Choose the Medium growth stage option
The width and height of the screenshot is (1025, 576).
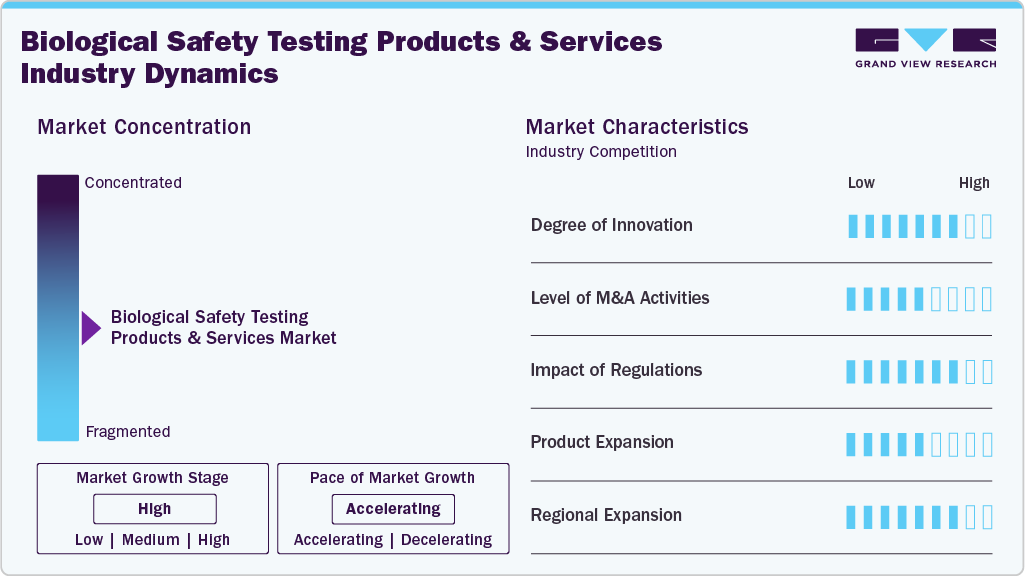151,540
